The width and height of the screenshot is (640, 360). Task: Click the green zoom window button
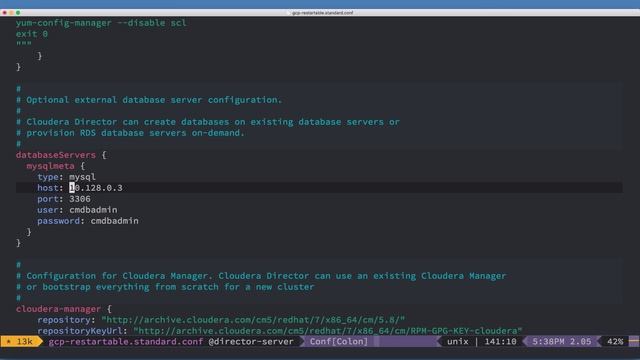click(x=18, y=13)
